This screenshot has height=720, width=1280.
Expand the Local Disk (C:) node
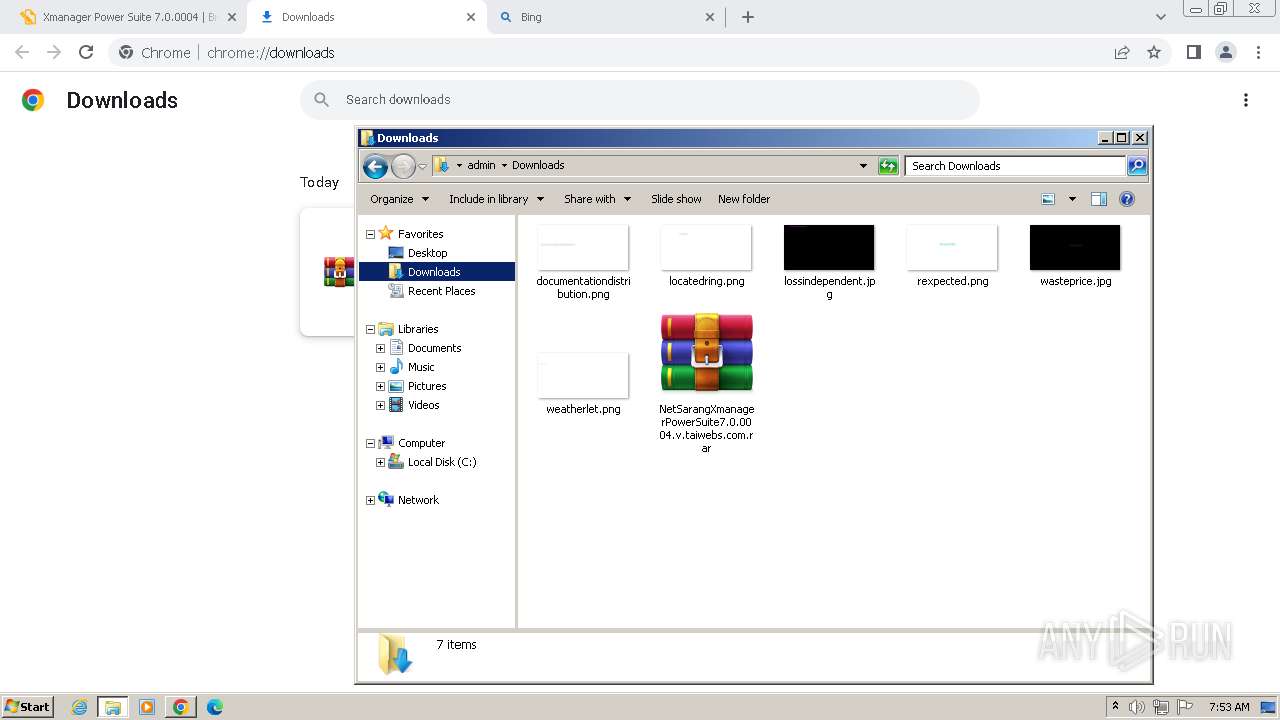tap(380, 462)
